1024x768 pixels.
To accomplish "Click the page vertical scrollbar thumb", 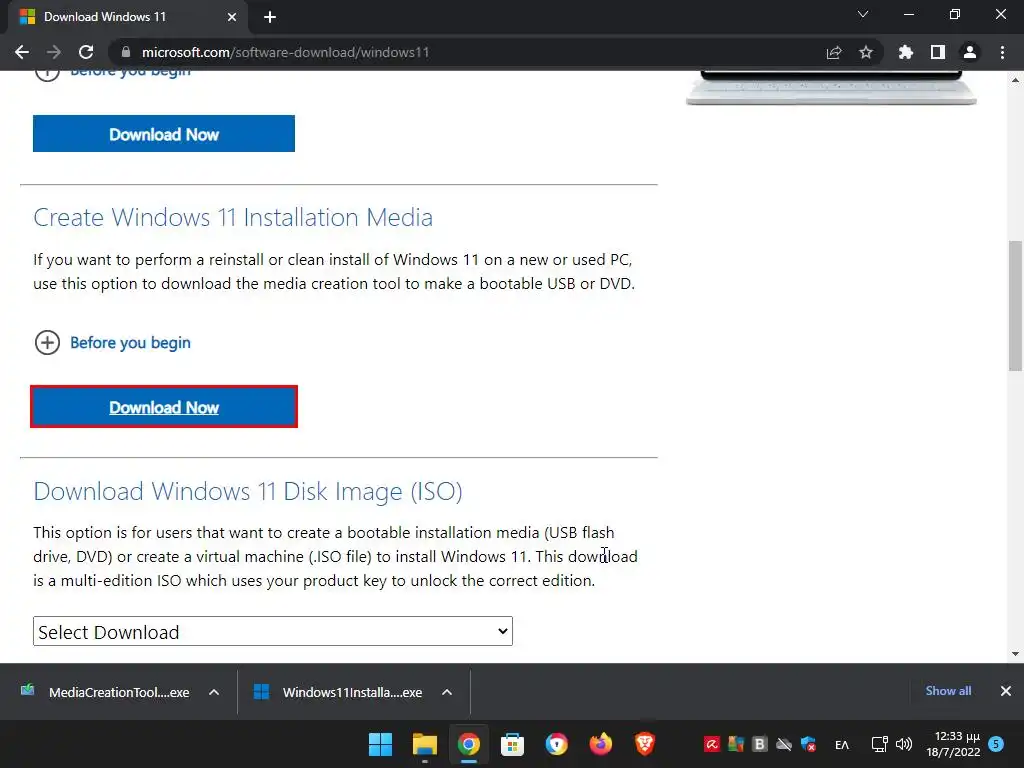I will click(x=1015, y=306).
